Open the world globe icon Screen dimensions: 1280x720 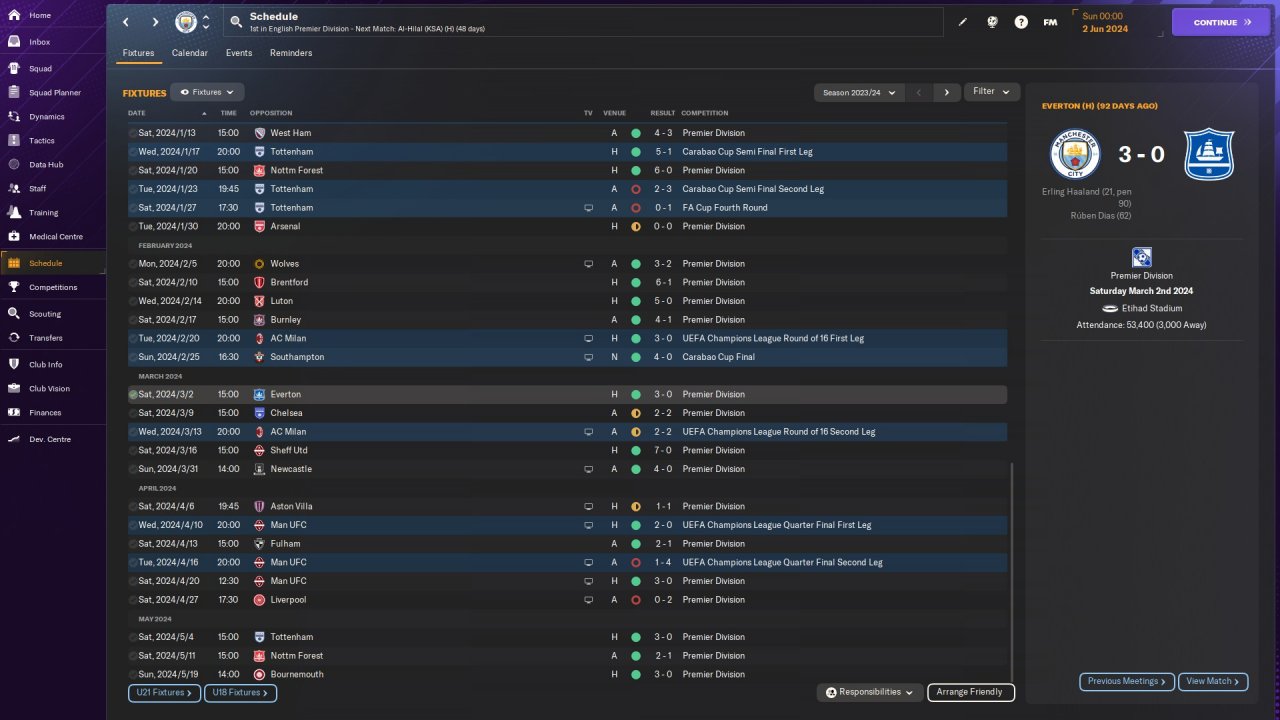(x=992, y=22)
